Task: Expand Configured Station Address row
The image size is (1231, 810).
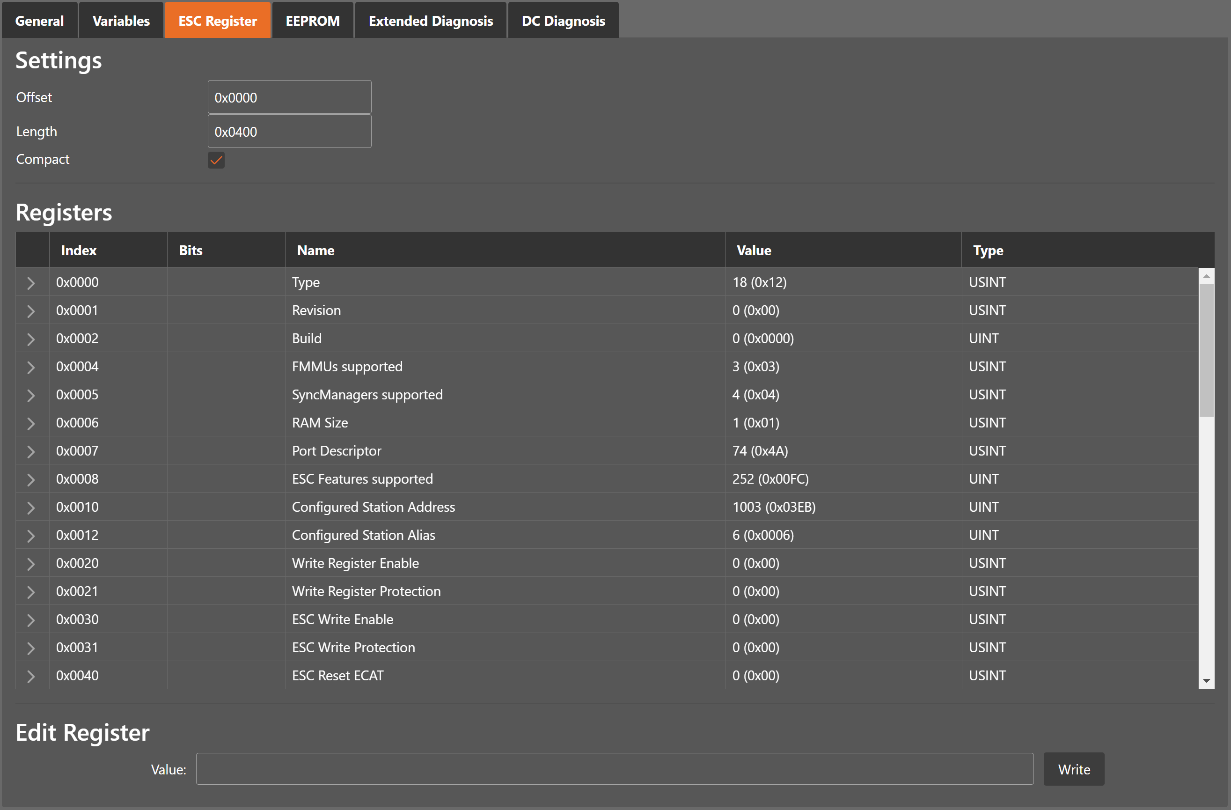Action: pyautogui.click(x=31, y=507)
